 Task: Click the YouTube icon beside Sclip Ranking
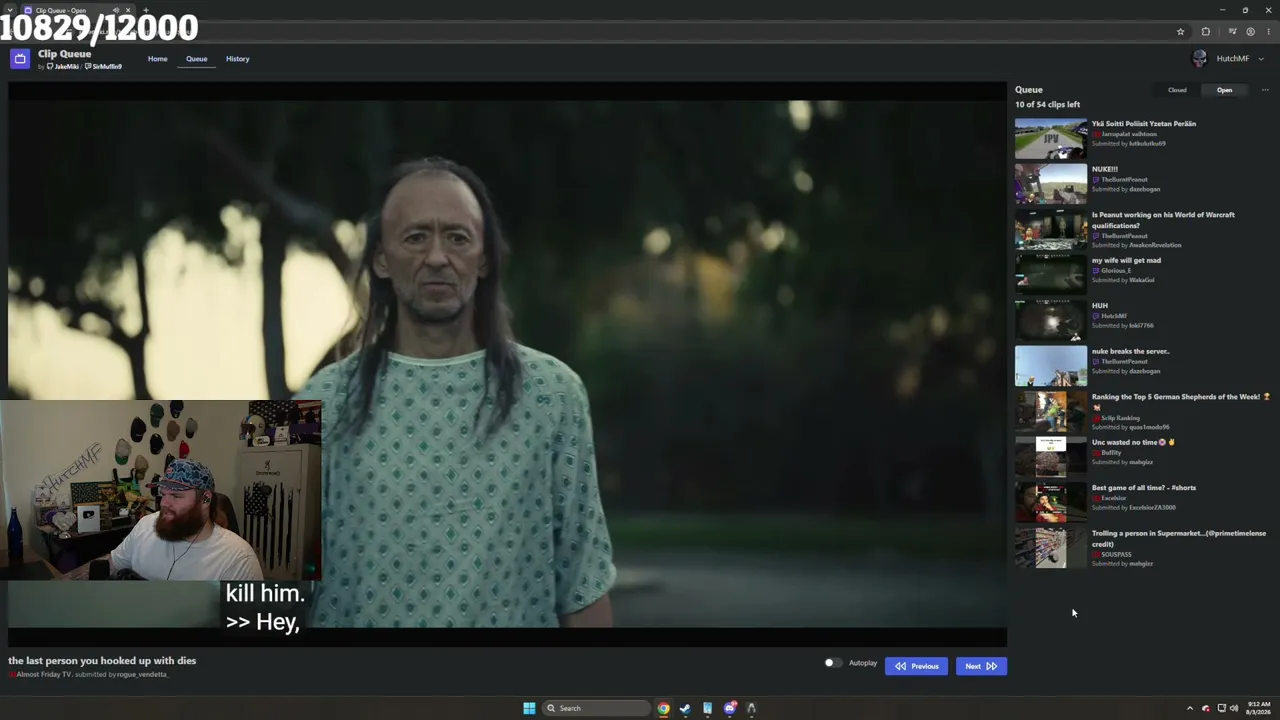tap(1096, 418)
